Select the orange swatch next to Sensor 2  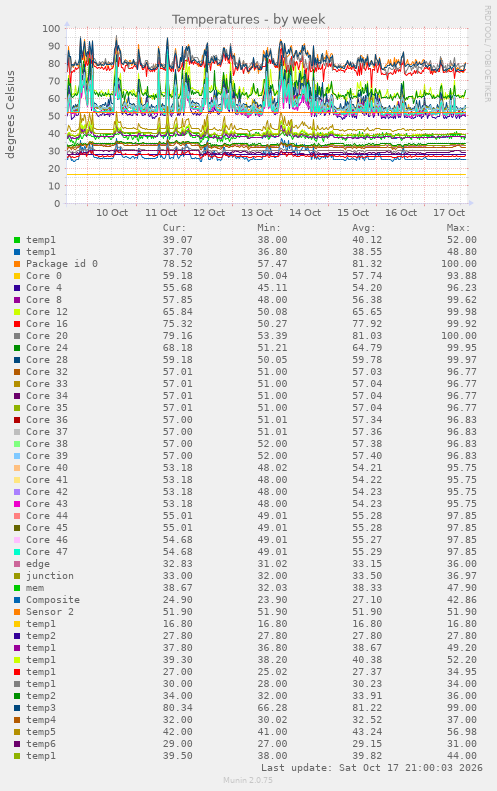click(x=17, y=612)
